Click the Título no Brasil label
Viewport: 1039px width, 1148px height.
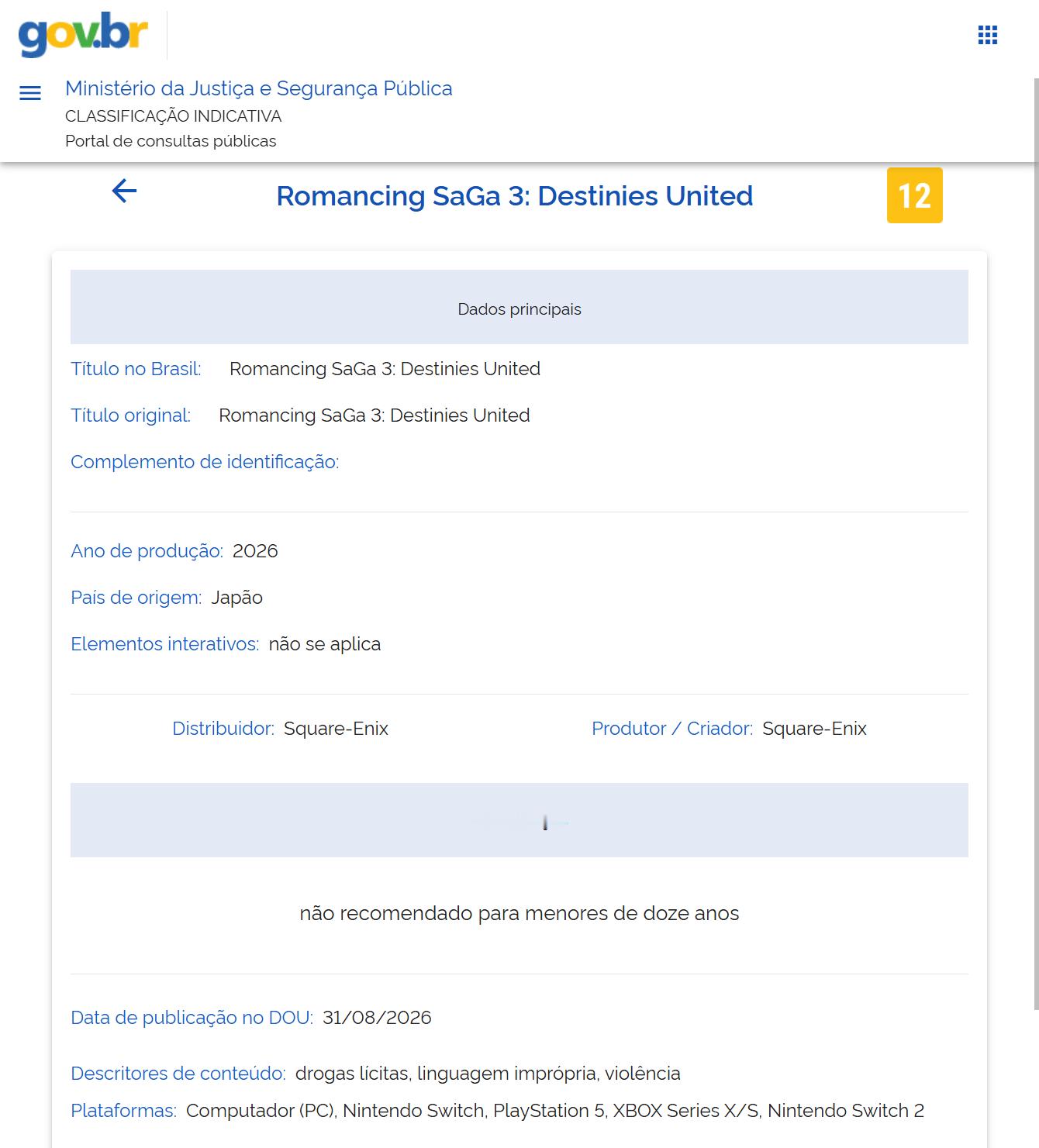click(x=136, y=369)
